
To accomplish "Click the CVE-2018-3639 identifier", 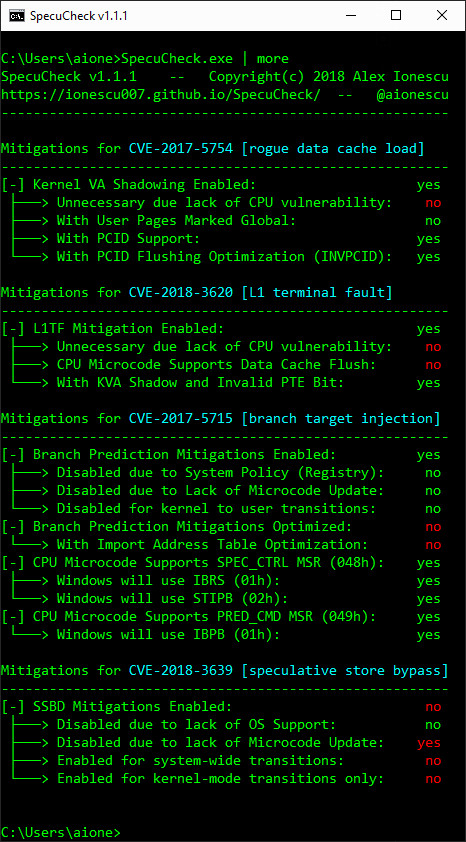I will point(181,670).
